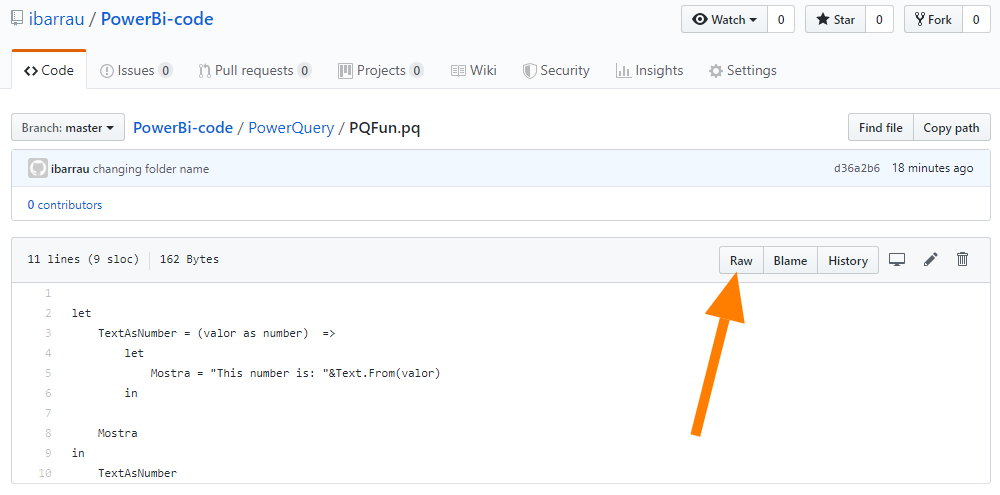Click line number 8 in the gutter

point(48,433)
